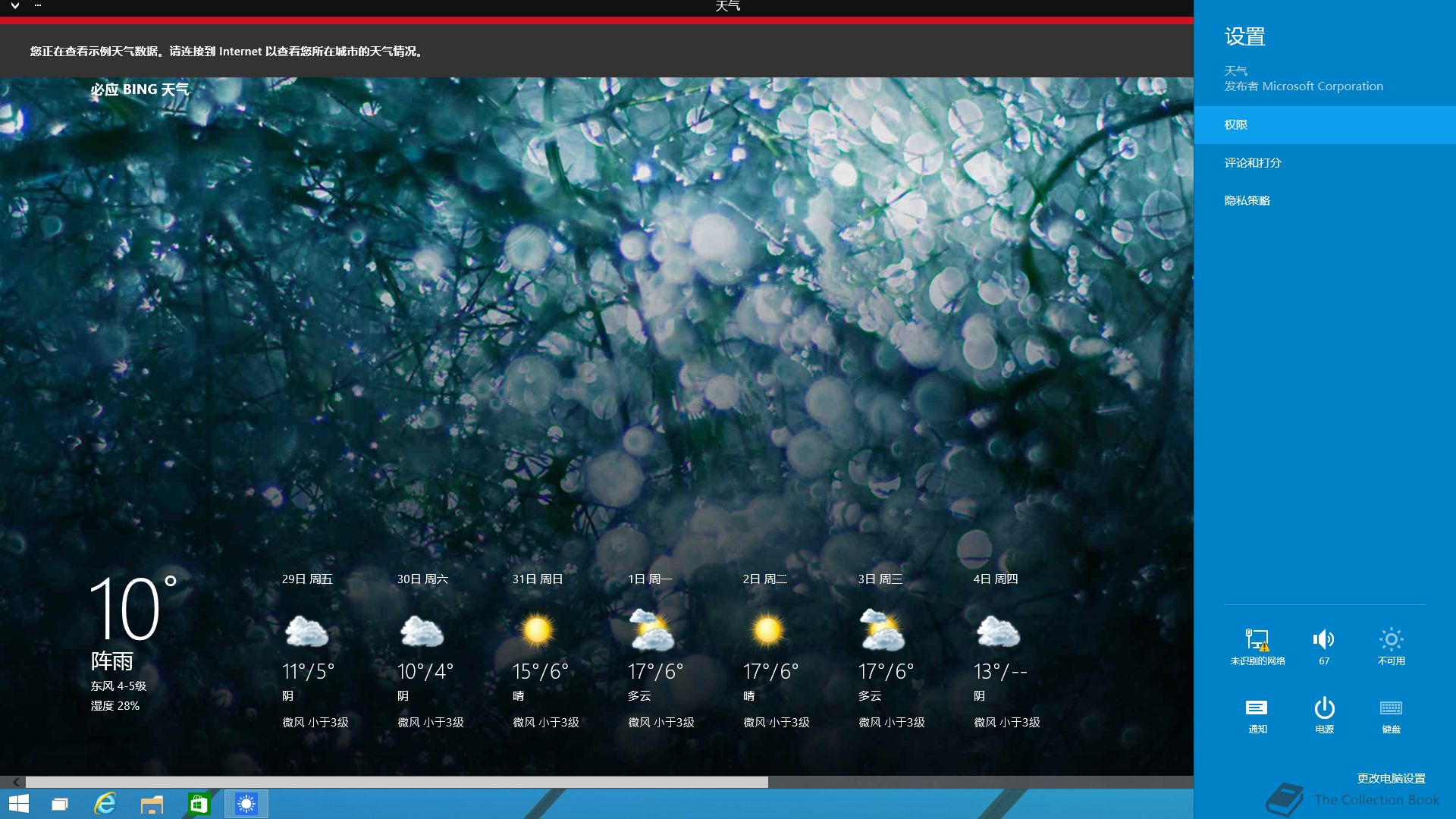Screen dimensions: 1456x819
Task: Select the 1日 周一 forecast date
Action: coord(650,579)
